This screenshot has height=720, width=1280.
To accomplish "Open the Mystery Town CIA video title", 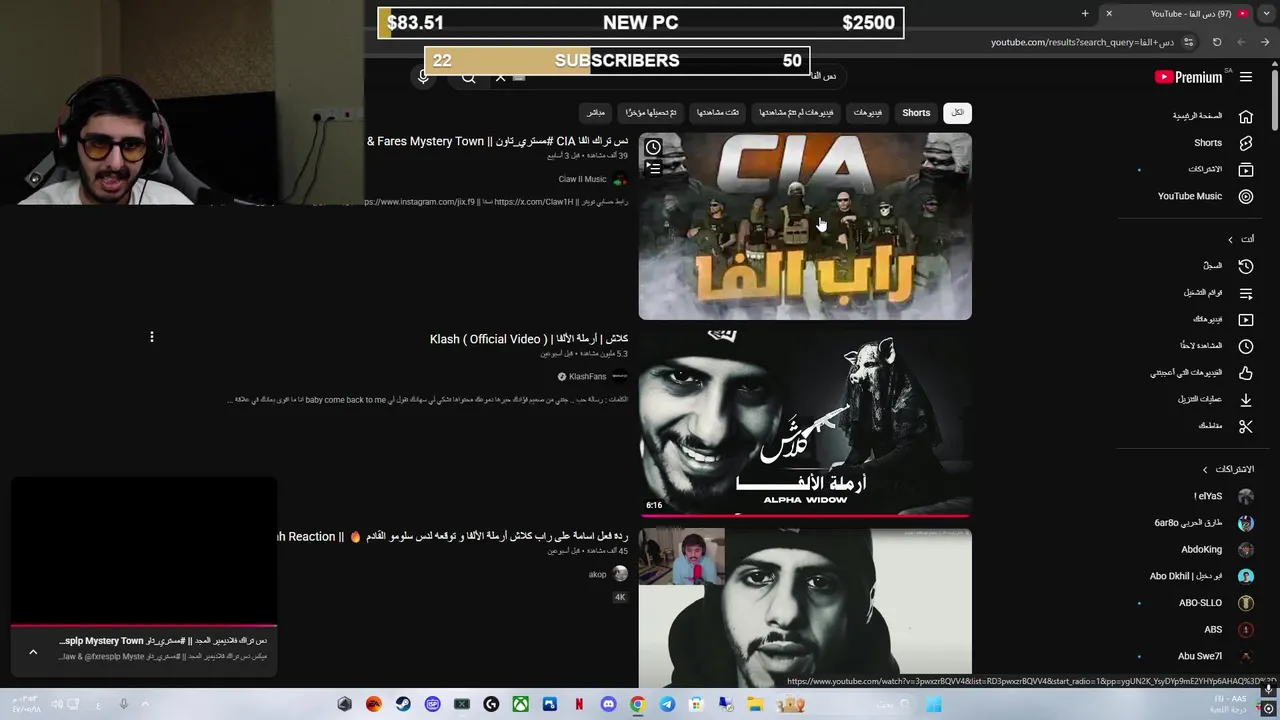I will [498, 141].
